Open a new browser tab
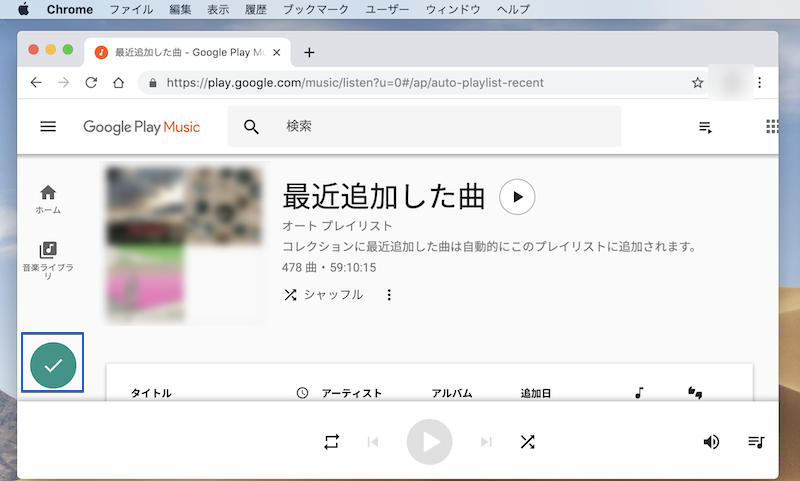 pos(309,53)
